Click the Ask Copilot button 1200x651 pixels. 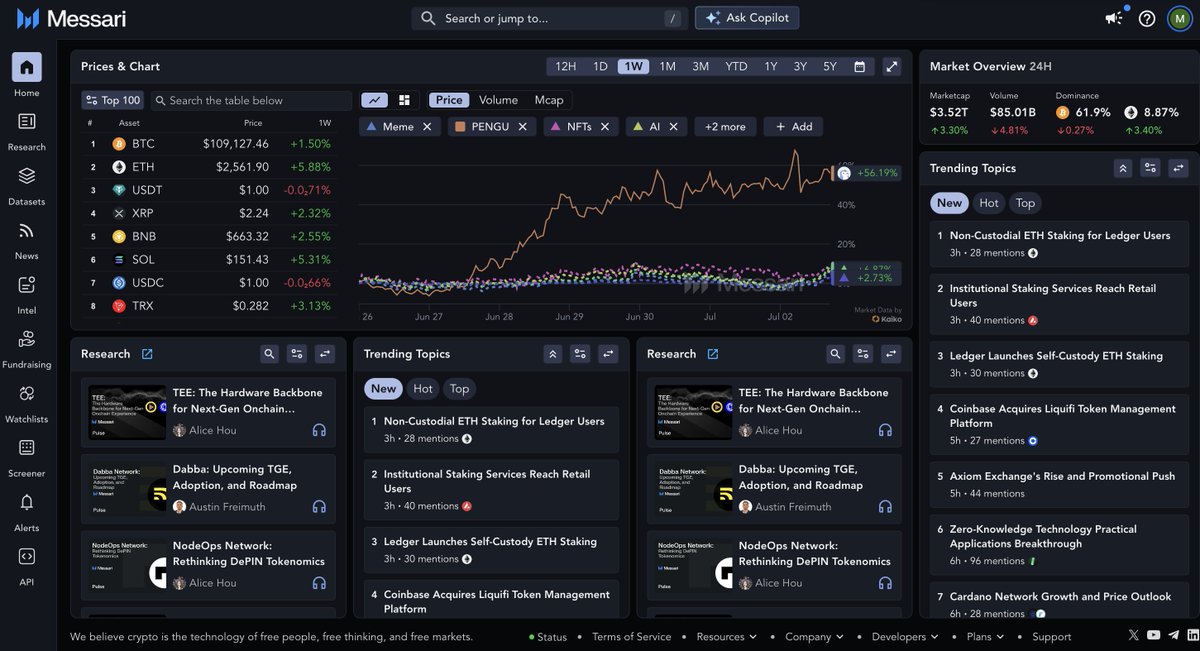point(747,18)
